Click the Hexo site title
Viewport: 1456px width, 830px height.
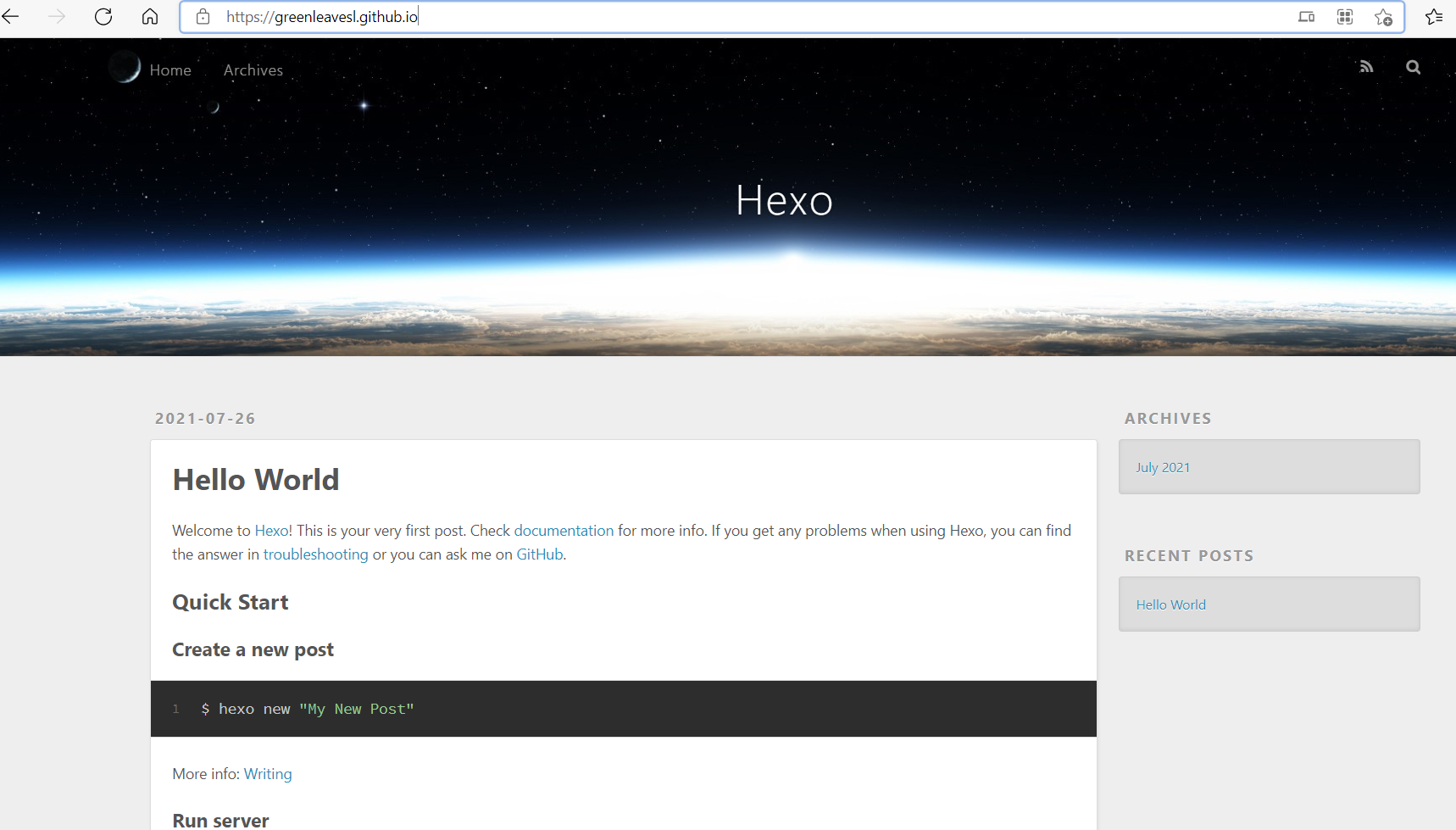click(784, 201)
